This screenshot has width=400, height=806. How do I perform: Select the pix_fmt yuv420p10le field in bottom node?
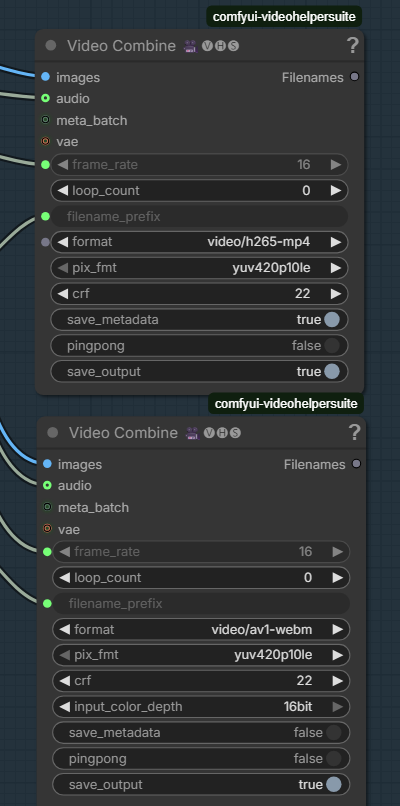202,655
